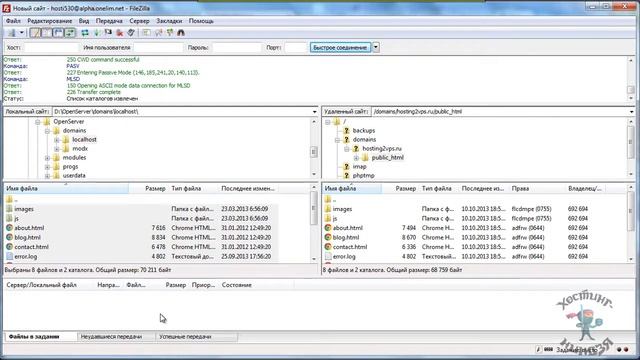The image size is (640, 360).
Task: Collapse the OpenServer tree node
Action: click(x=38, y=122)
